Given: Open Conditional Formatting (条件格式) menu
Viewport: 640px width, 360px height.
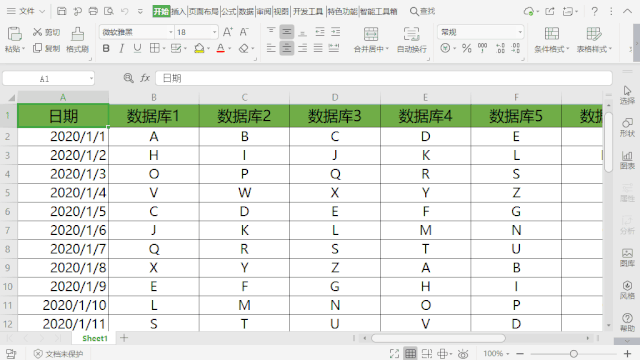Looking at the screenshot, I should pos(552,40).
